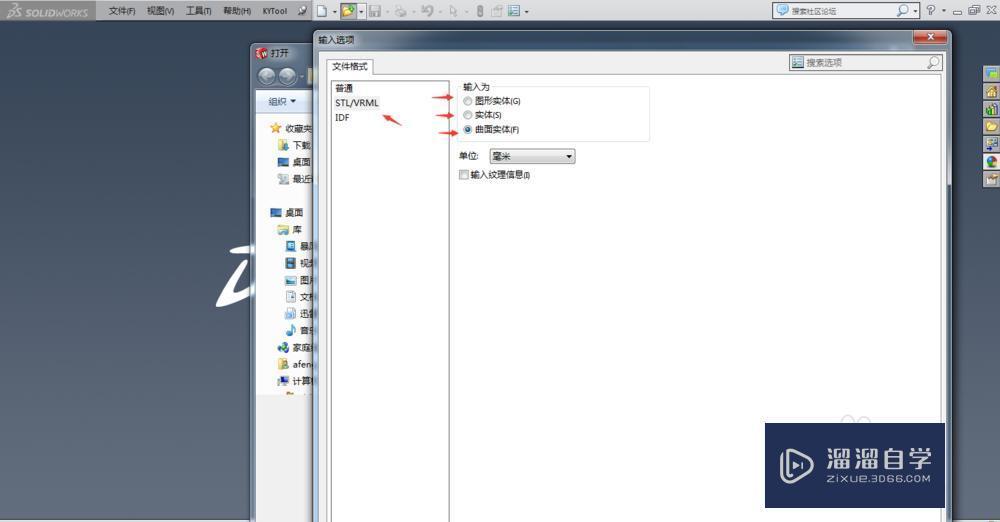Select STL/VRML in the file format list
This screenshot has width=1000, height=522.
(x=357, y=103)
